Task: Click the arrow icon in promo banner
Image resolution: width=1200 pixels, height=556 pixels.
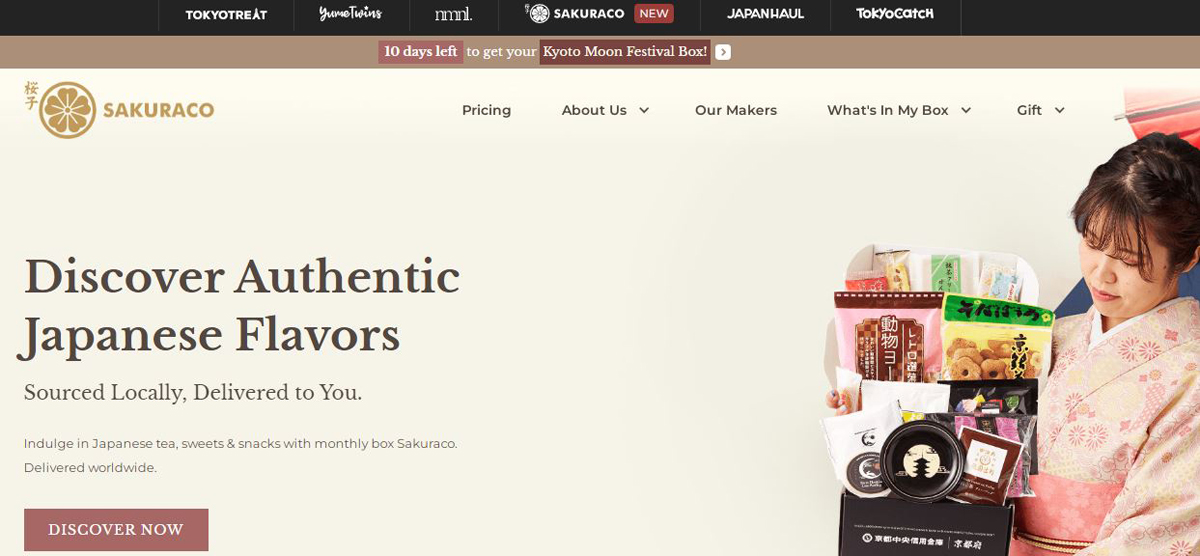Action: pos(723,52)
